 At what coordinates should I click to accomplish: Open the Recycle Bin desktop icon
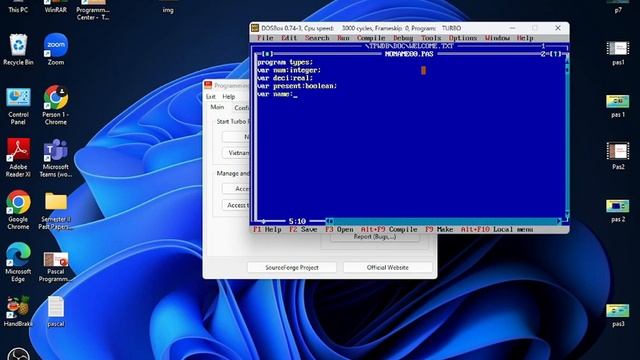pyautogui.click(x=18, y=49)
